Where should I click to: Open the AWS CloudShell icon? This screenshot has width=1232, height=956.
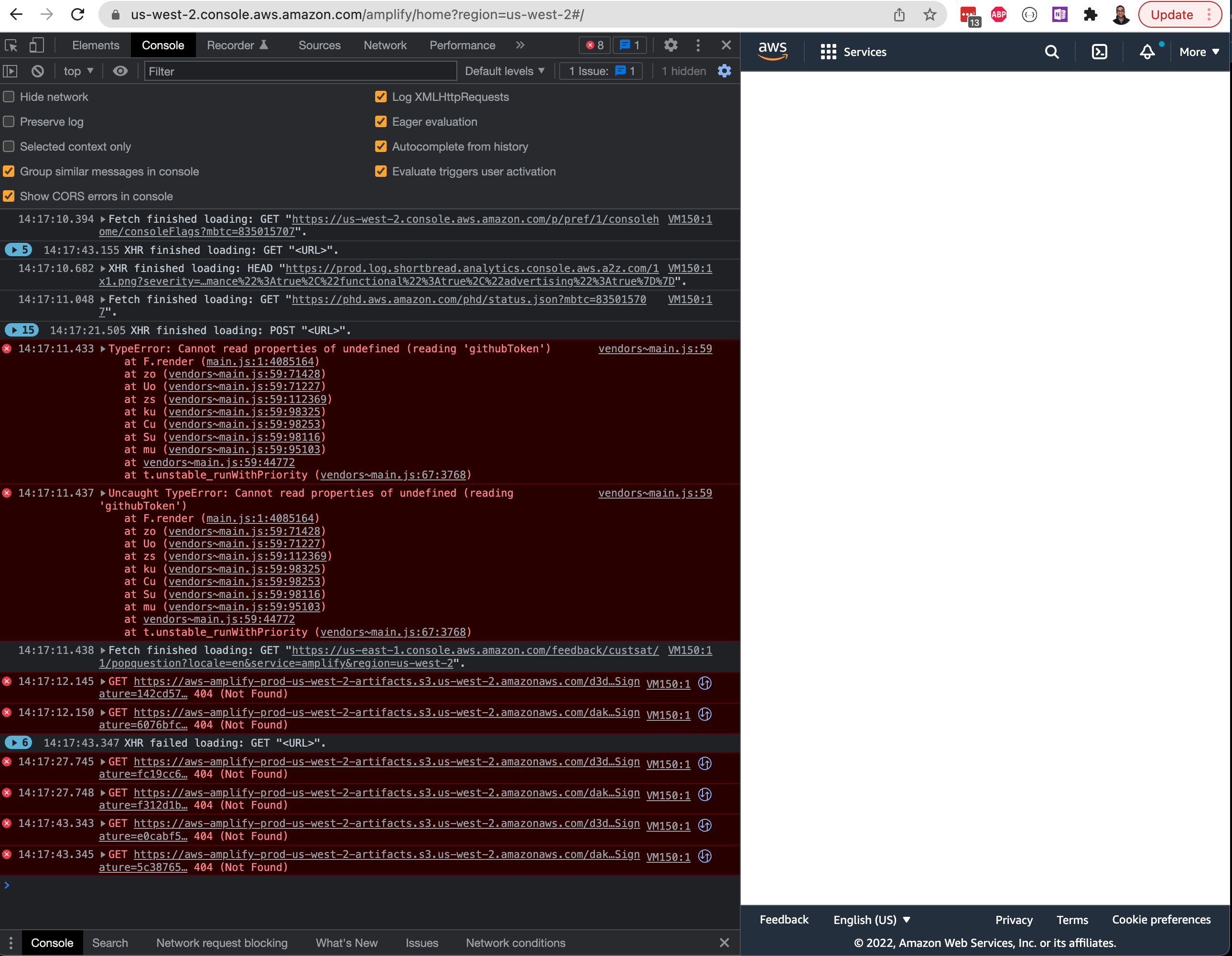(x=1099, y=52)
